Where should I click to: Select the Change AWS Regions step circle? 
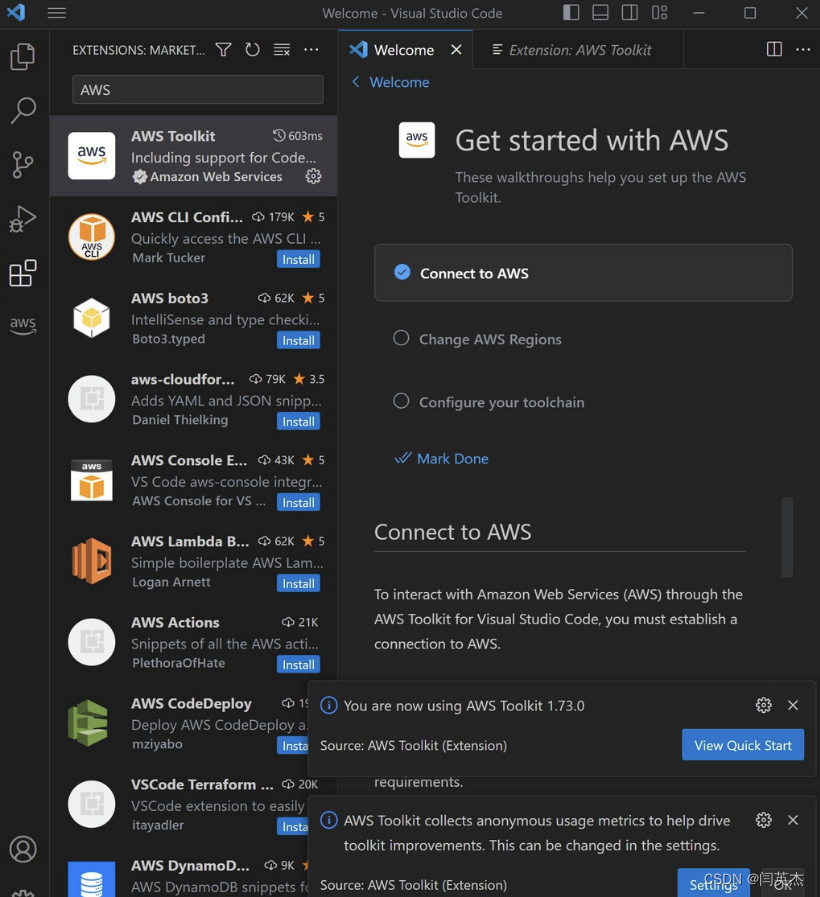401,338
